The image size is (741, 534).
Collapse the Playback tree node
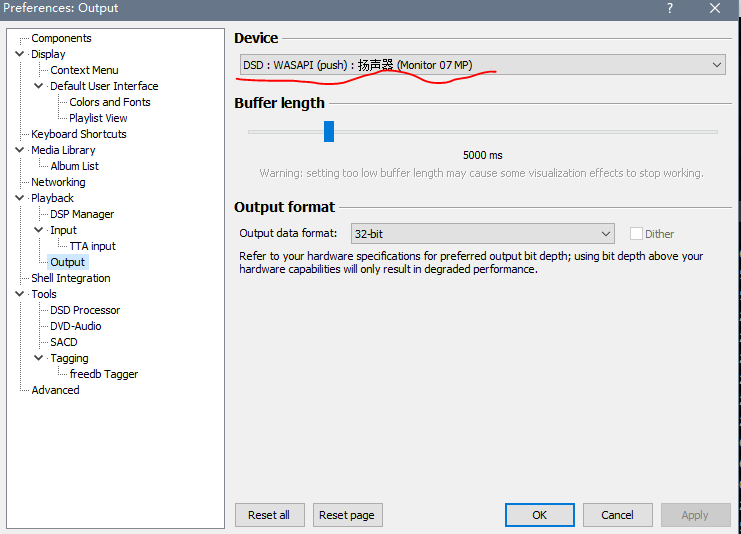pos(20,198)
